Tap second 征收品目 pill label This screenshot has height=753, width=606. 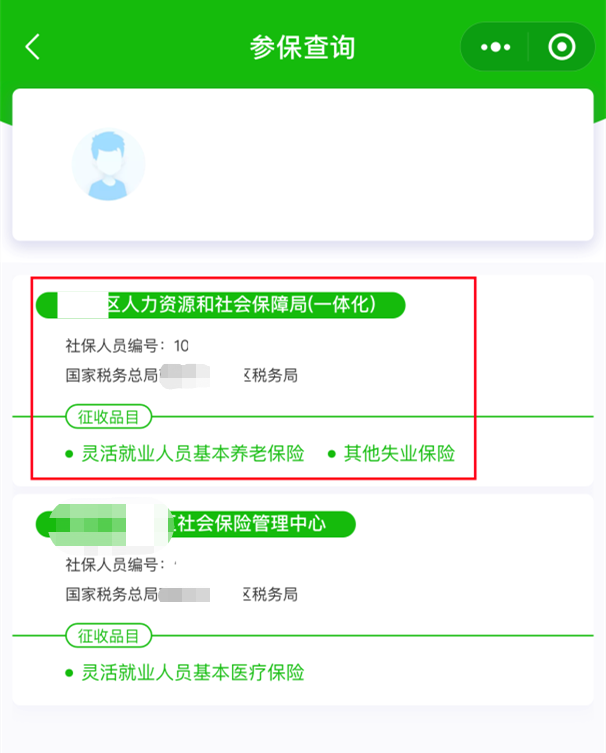[109, 636]
